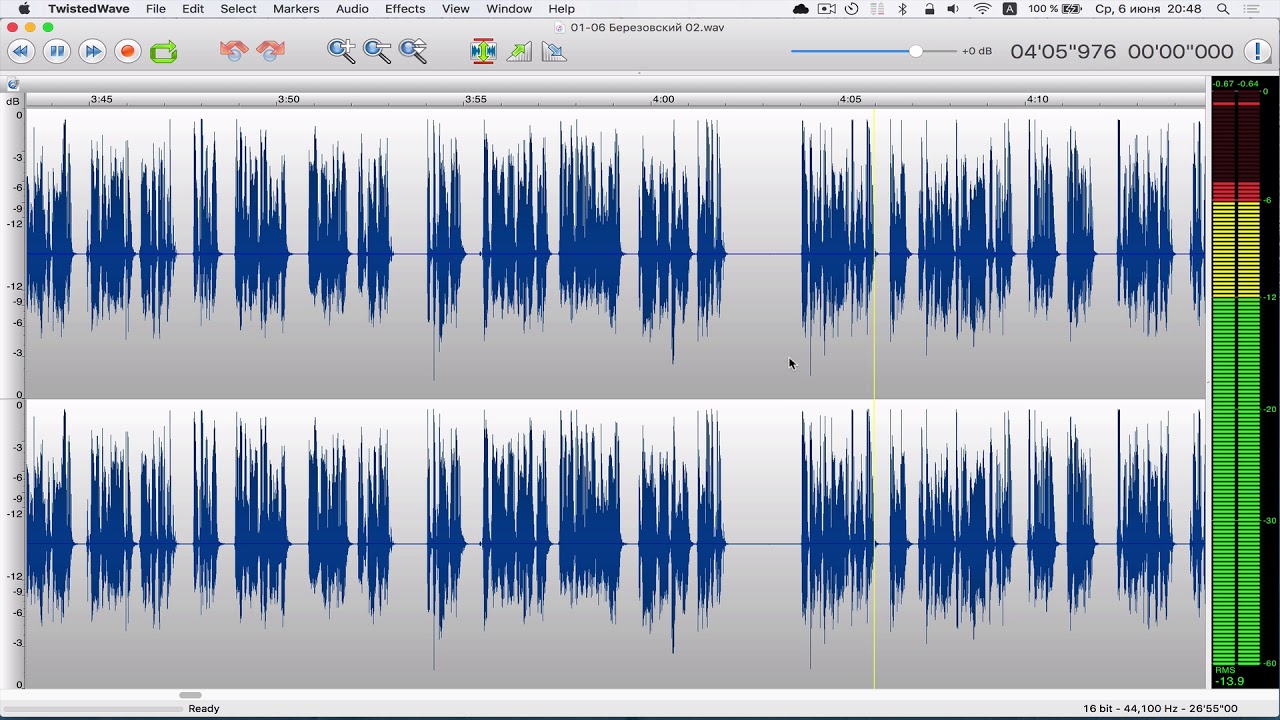
Task: Click the date and time 'Ср, 6 июня 20:48'
Action: point(1148,9)
